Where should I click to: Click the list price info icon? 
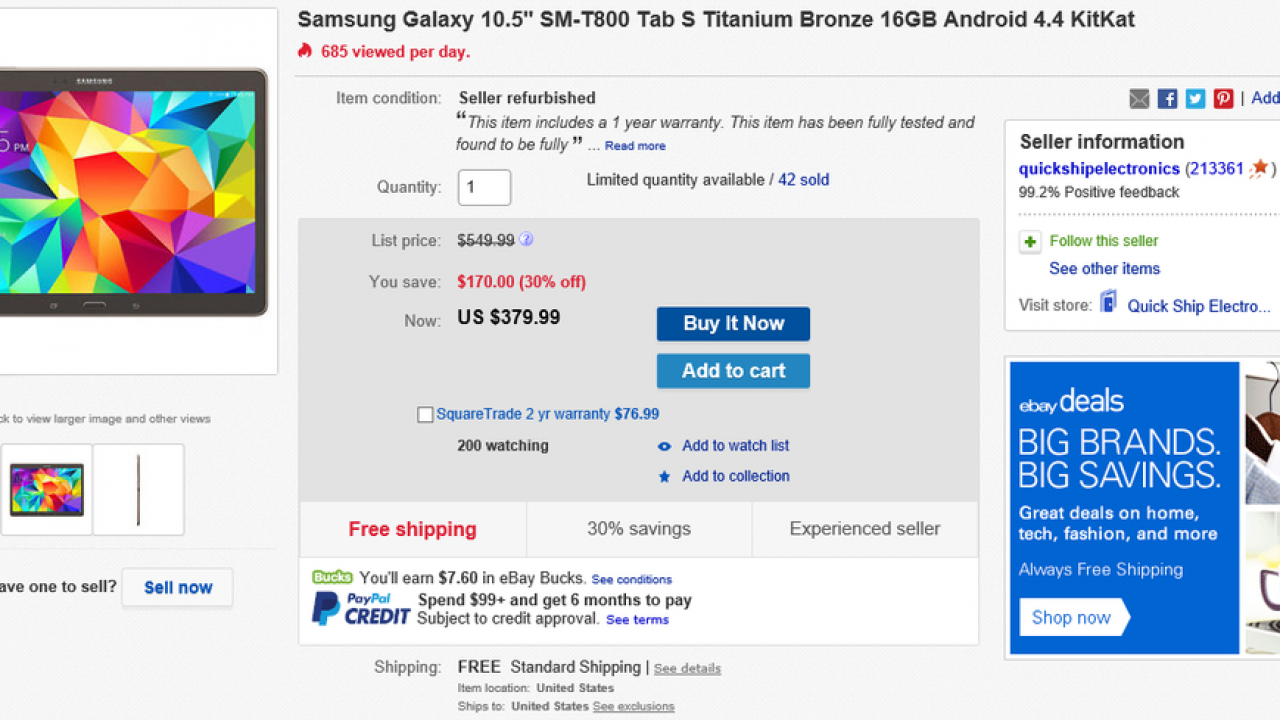[526, 240]
